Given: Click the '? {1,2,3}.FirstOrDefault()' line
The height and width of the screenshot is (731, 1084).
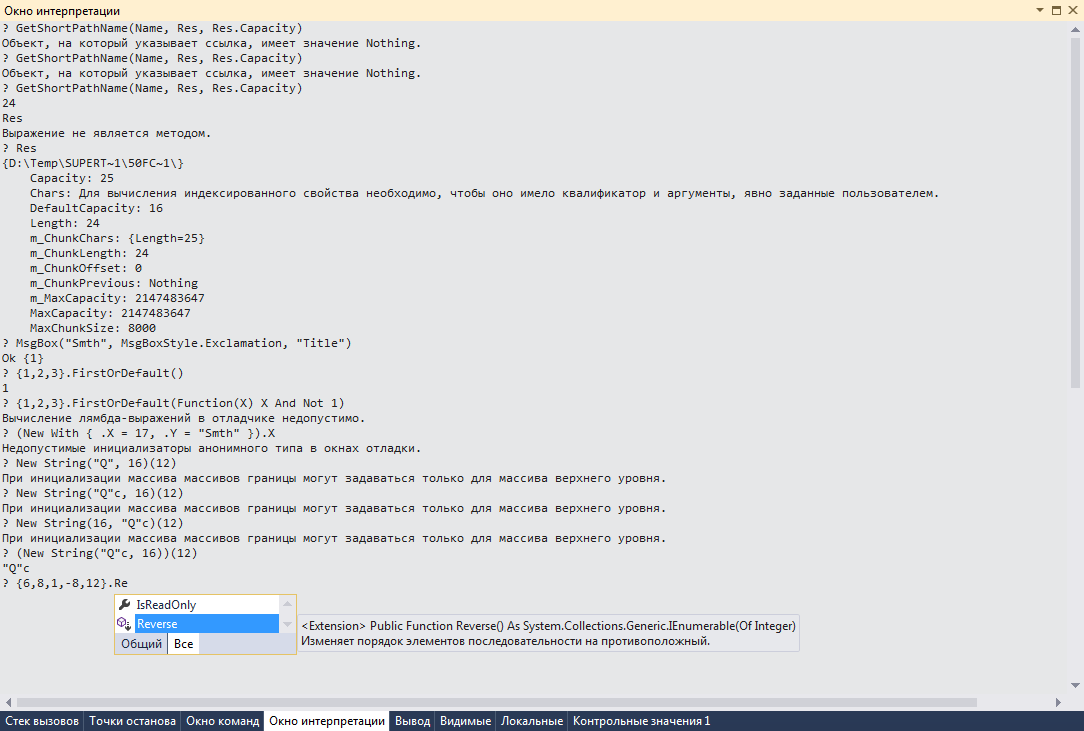Looking at the screenshot, I should (x=93, y=373).
